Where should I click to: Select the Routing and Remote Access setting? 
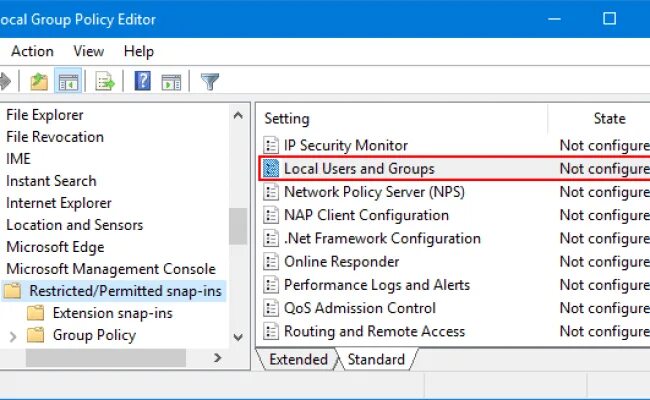pyautogui.click(x=374, y=331)
